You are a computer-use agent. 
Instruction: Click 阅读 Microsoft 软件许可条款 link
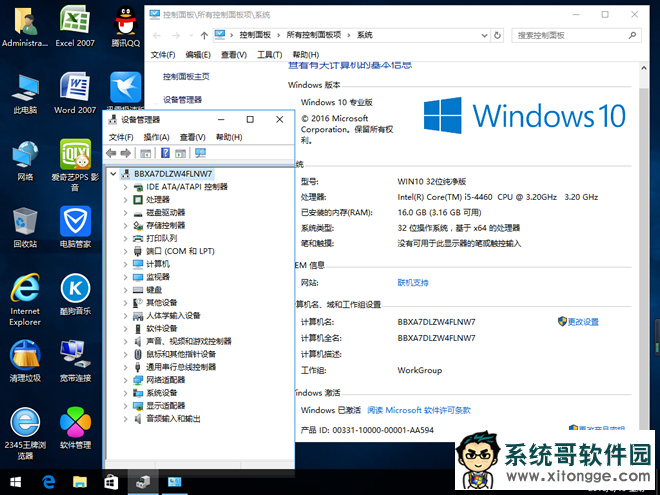(x=419, y=410)
